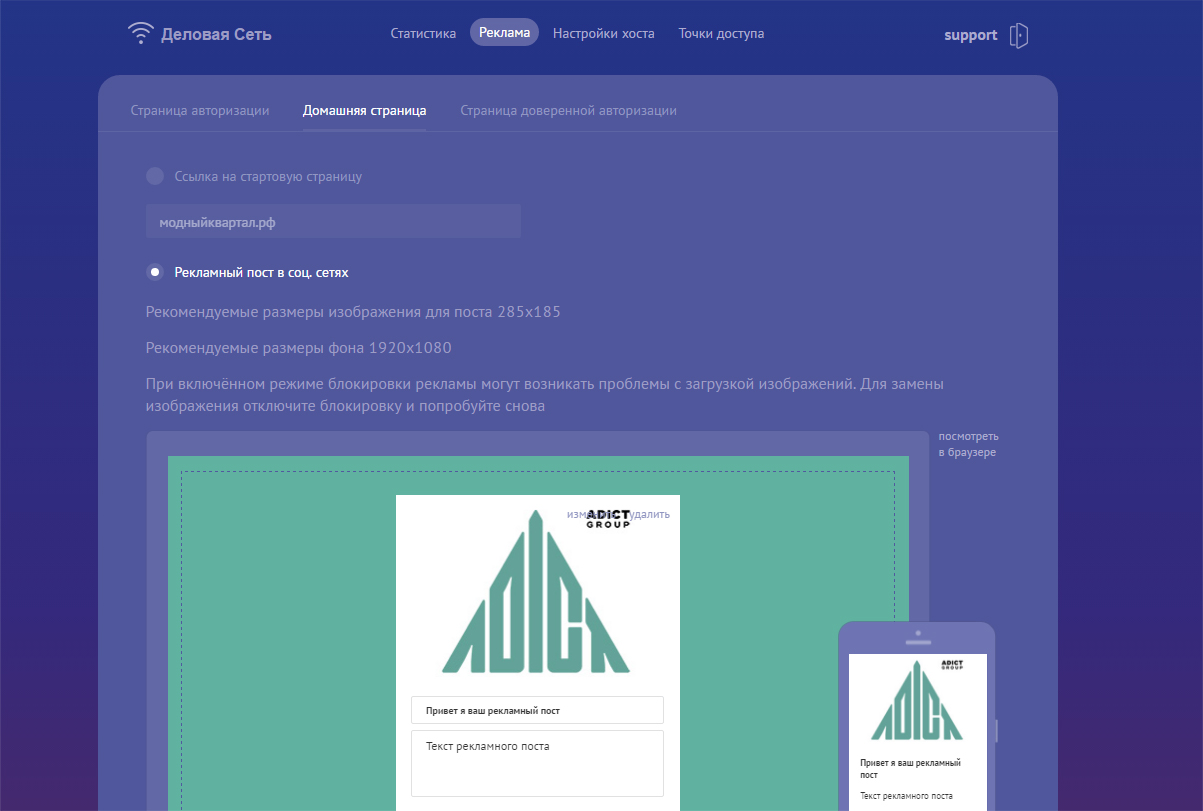This screenshot has width=1203, height=811.
Task: Select the Домашняя страница tab
Action: pos(364,110)
